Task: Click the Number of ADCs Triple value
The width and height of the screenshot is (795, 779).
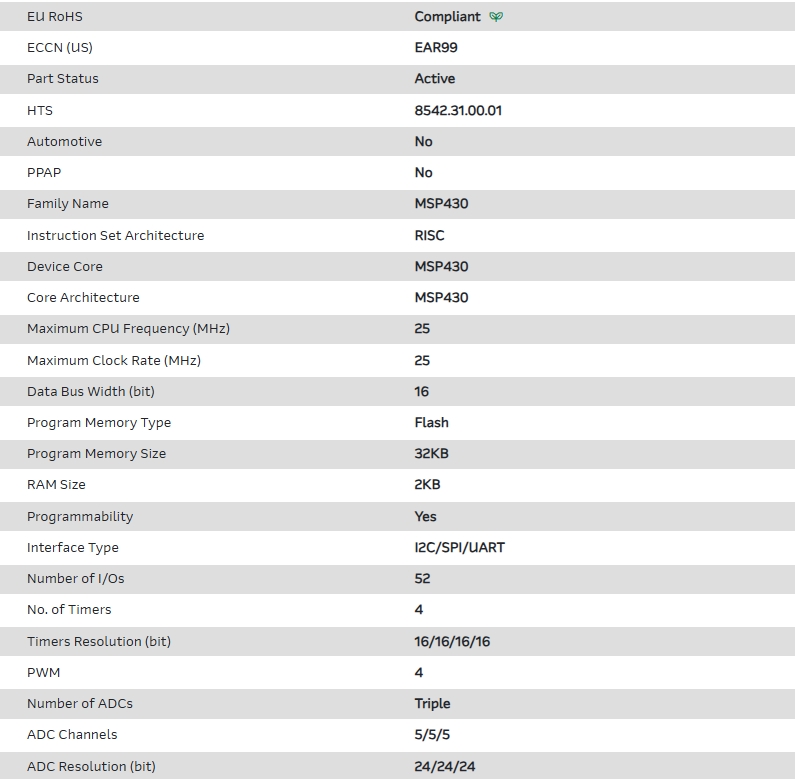Action: point(432,704)
